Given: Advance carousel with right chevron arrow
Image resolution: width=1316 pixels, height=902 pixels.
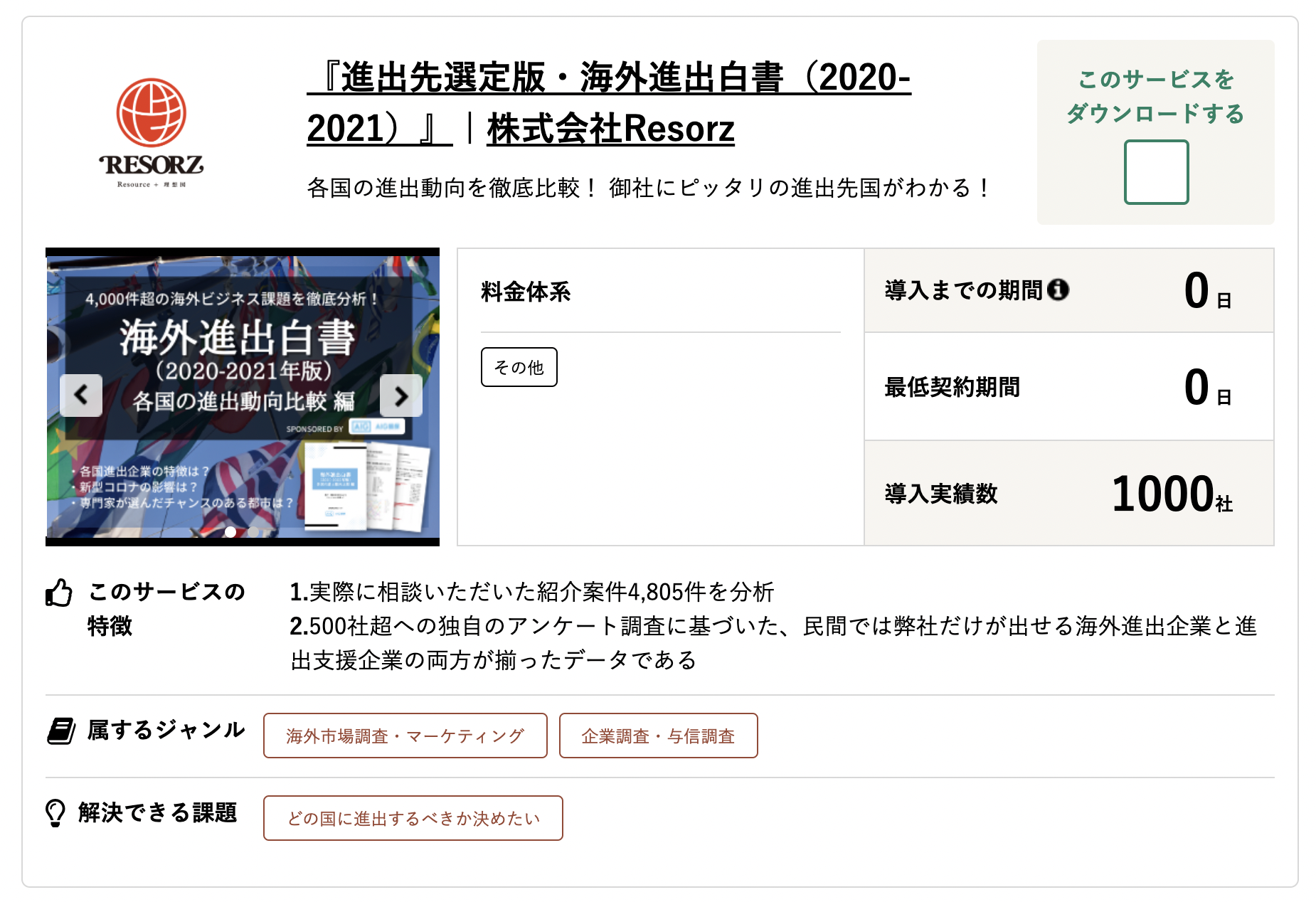Looking at the screenshot, I should point(400,395).
